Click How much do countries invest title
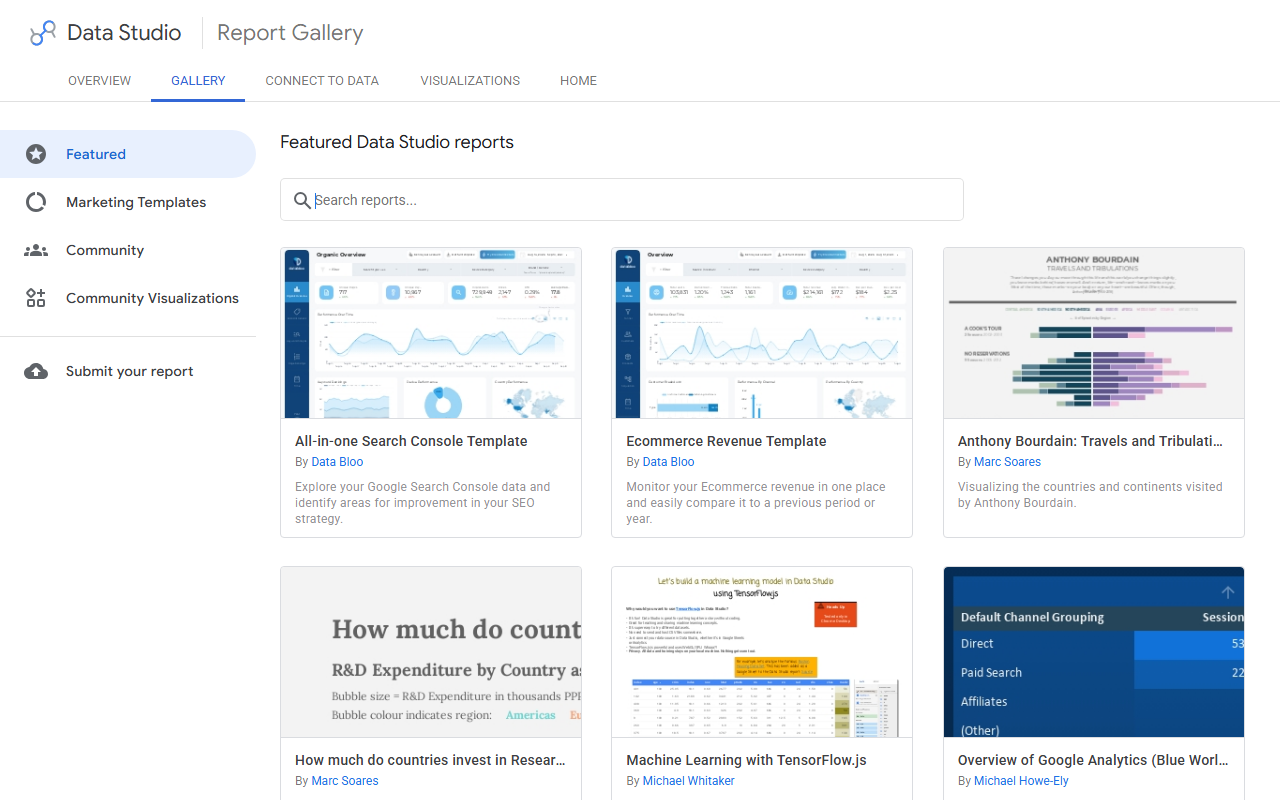This screenshot has height=800, width=1280. coord(430,760)
